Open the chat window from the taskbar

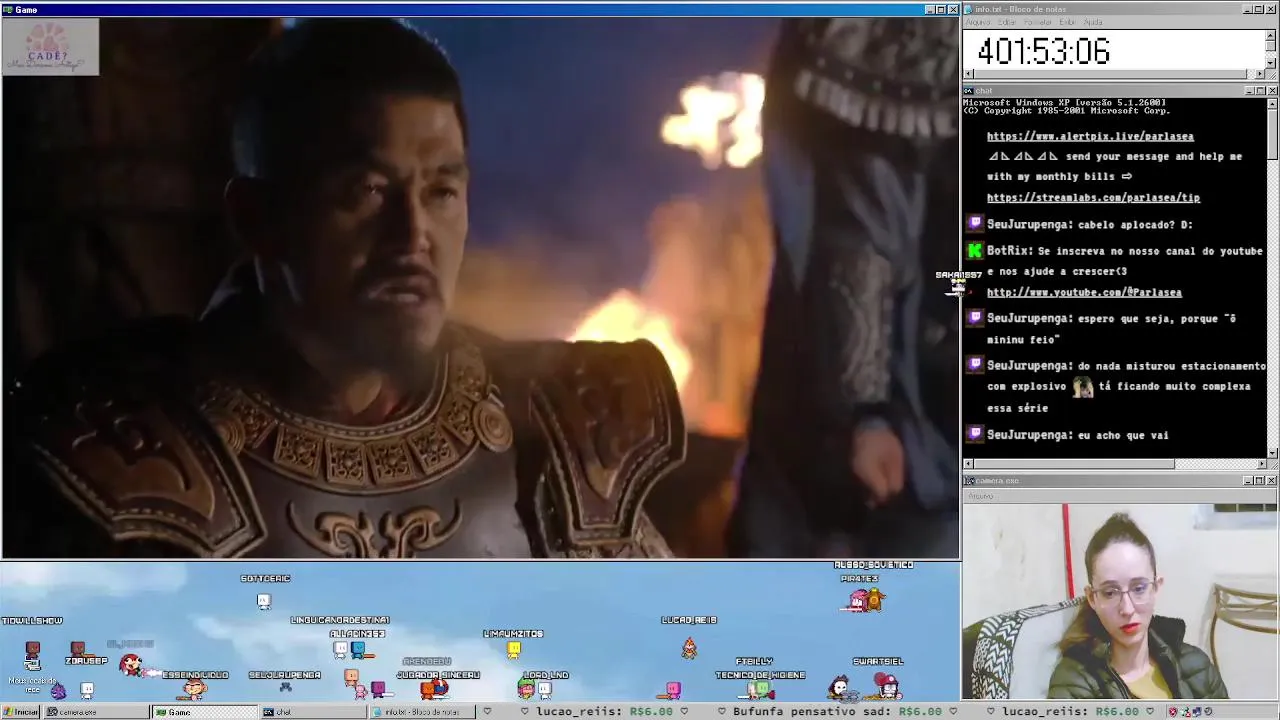(x=312, y=712)
